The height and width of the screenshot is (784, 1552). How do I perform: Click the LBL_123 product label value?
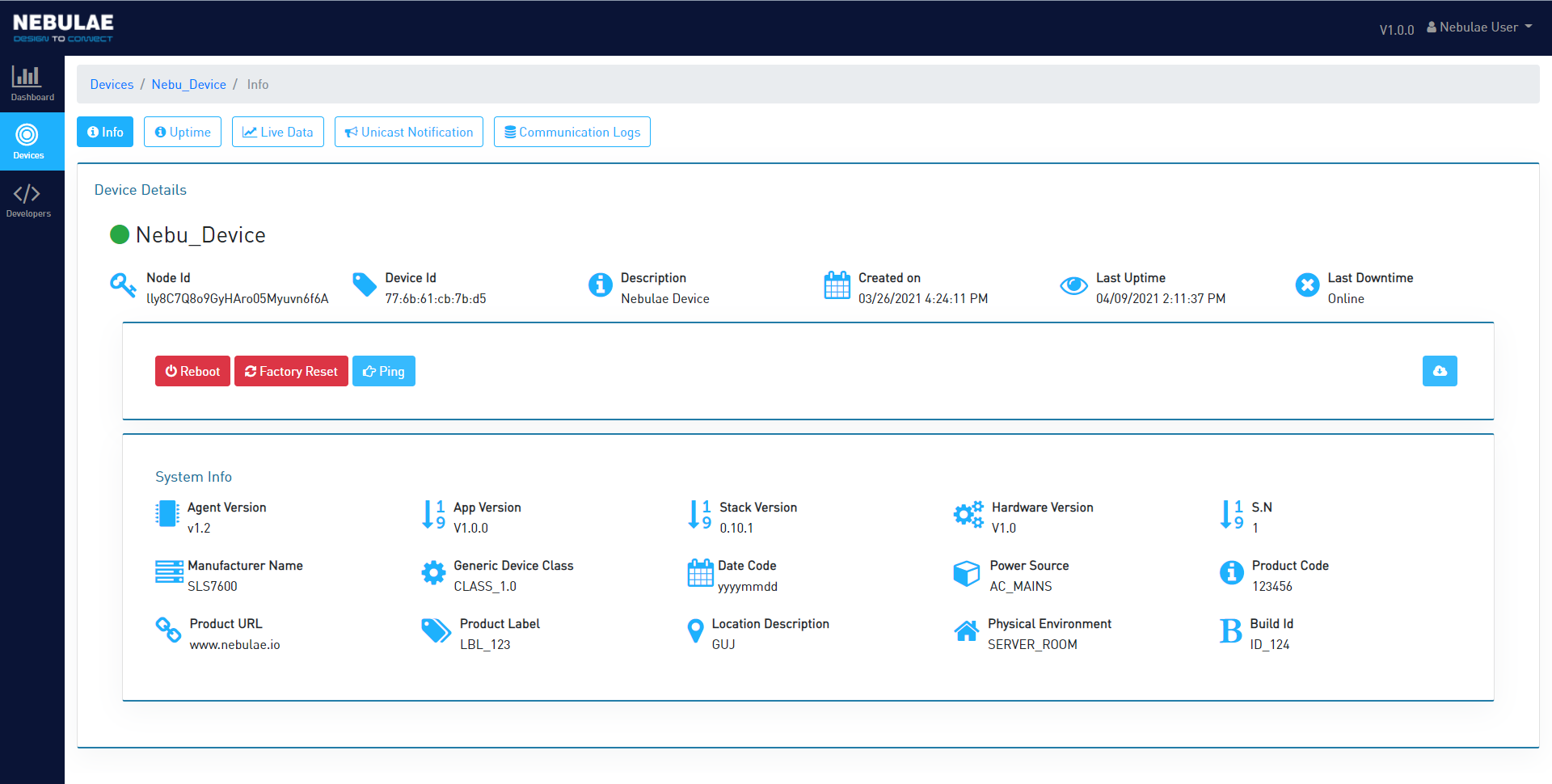(x=485, y=644)
